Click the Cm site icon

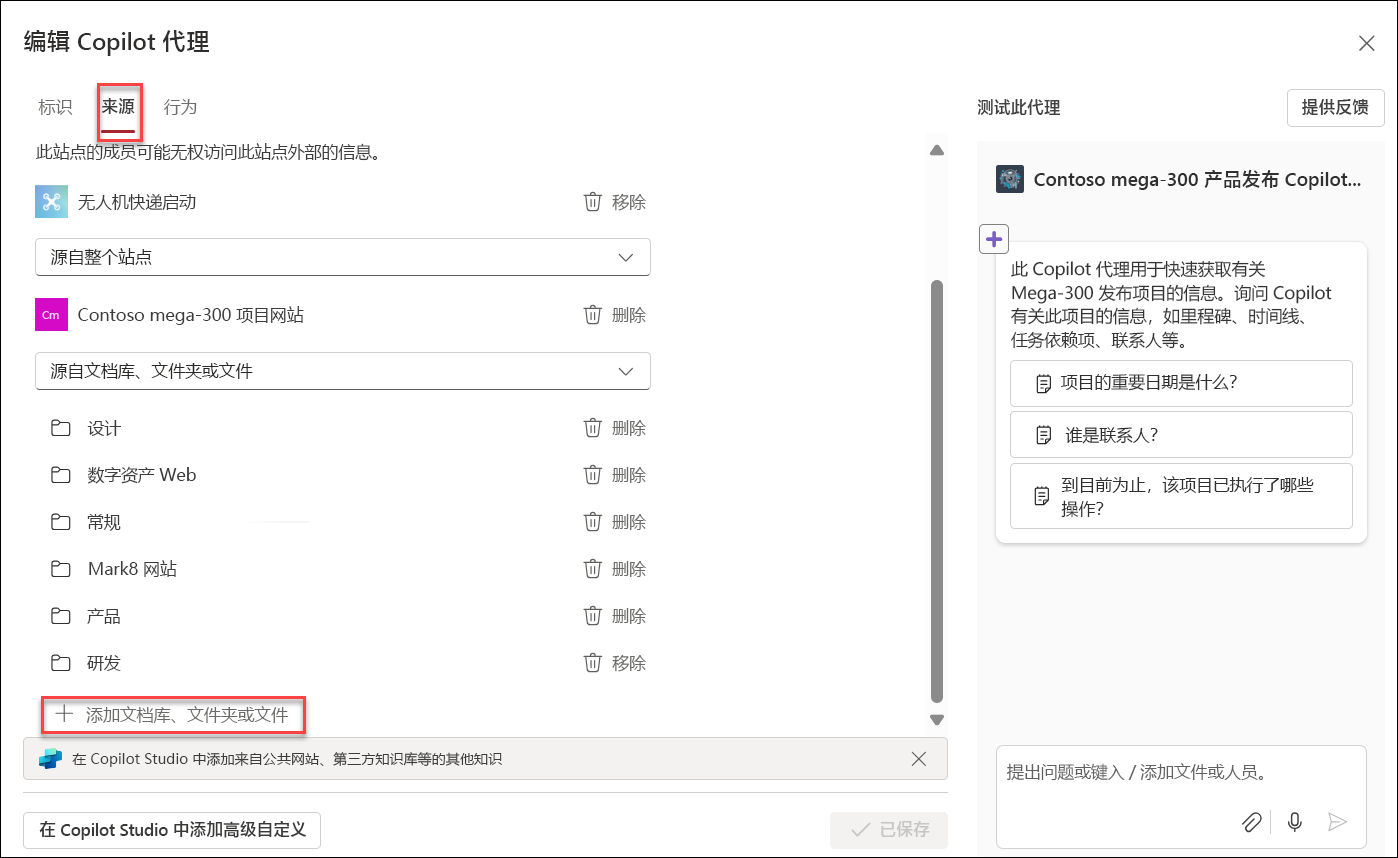[51, 315]
